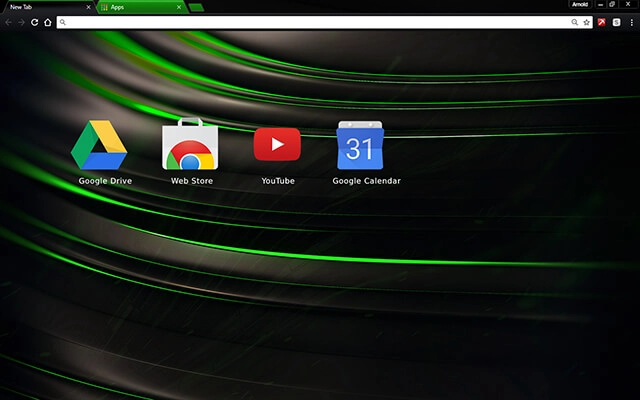
Task: Open the YouTube app icon
Action: [277, 144]
